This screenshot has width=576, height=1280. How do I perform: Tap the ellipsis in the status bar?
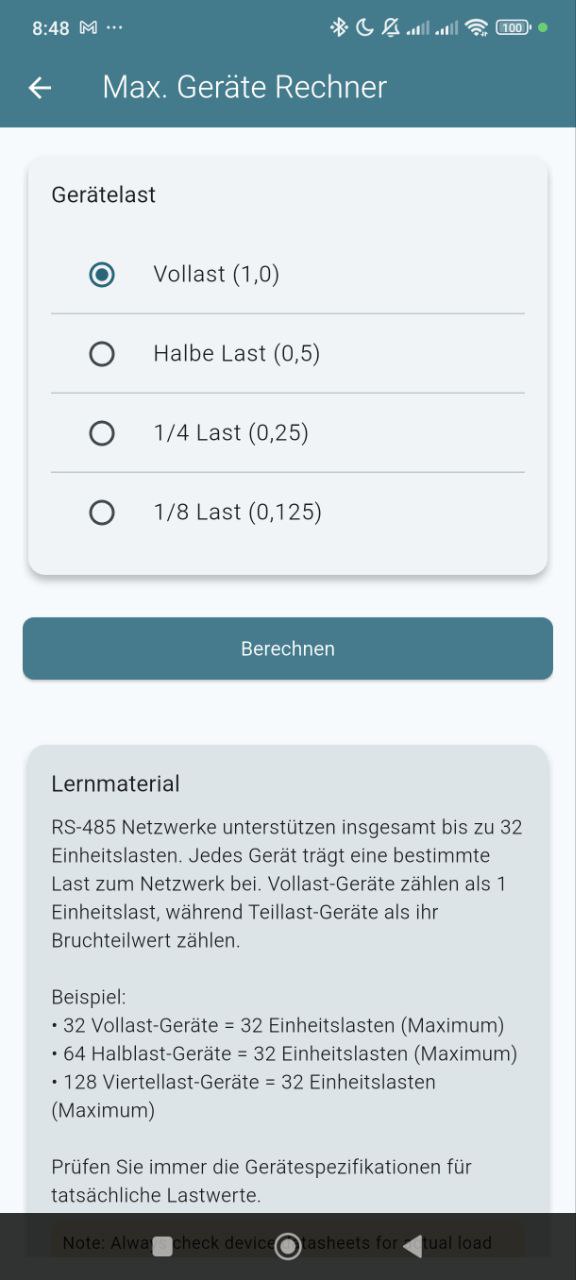coord(117,27)
